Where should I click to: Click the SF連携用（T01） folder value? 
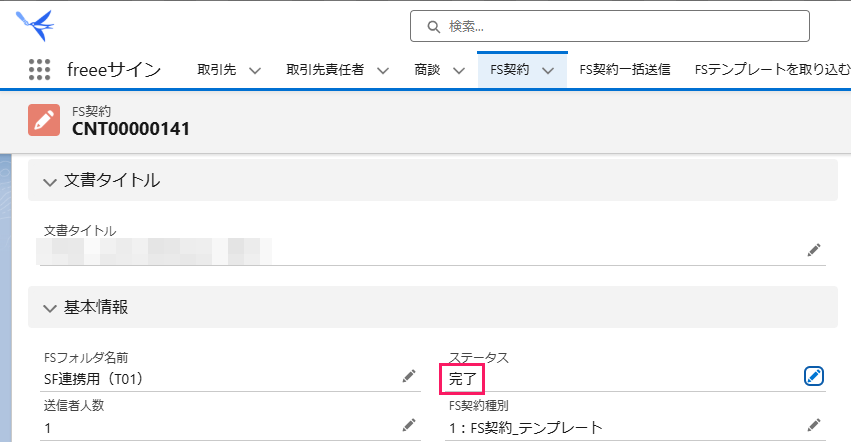click(x=93, y=378)
